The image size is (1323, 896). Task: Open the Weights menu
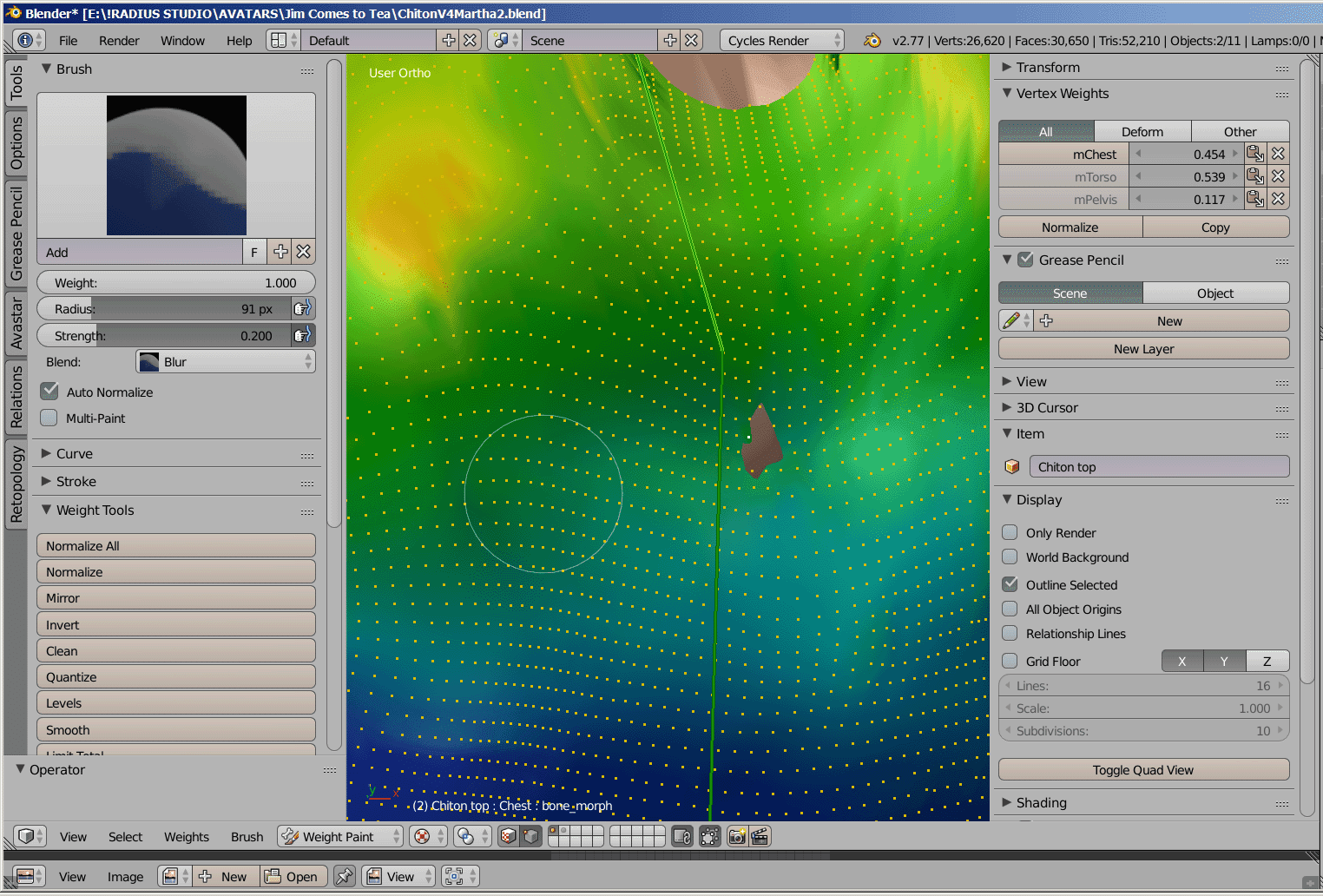(186, 836)
